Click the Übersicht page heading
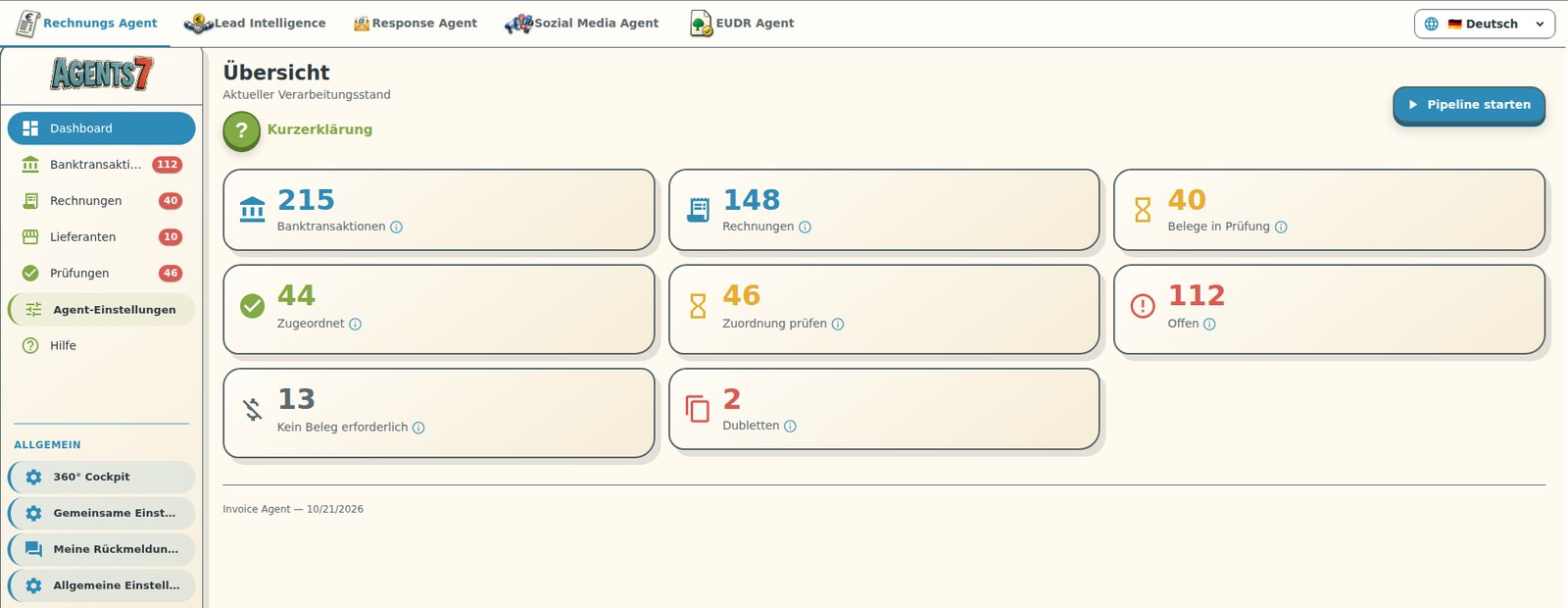1568x608 pixels. [276, 73]
